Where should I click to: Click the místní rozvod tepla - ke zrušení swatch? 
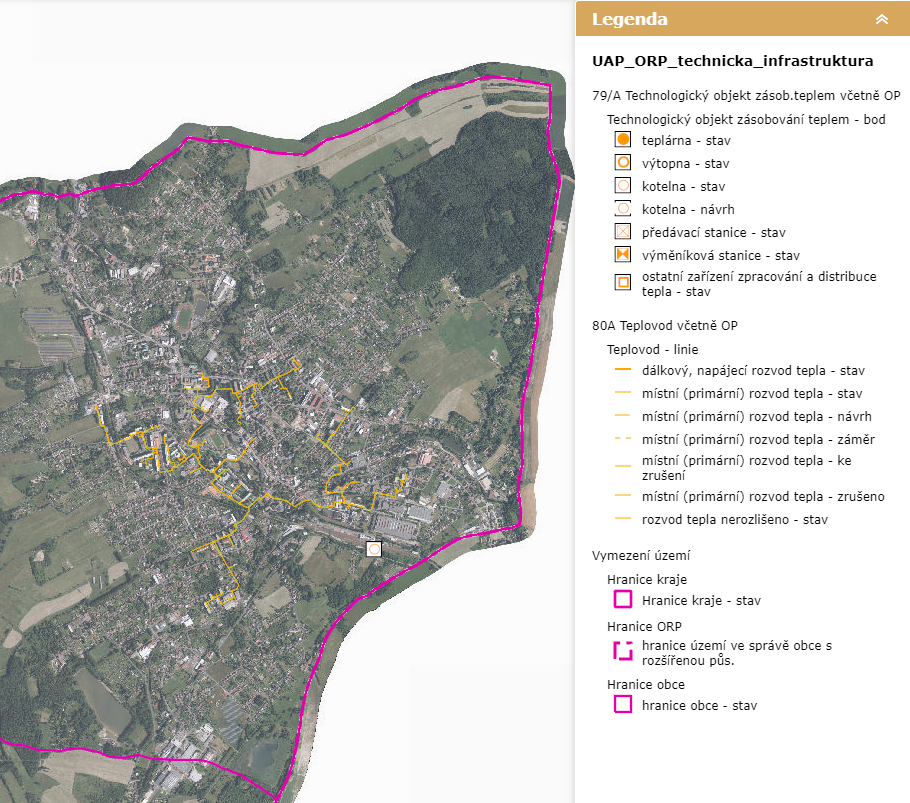click(x=623, y=466)
